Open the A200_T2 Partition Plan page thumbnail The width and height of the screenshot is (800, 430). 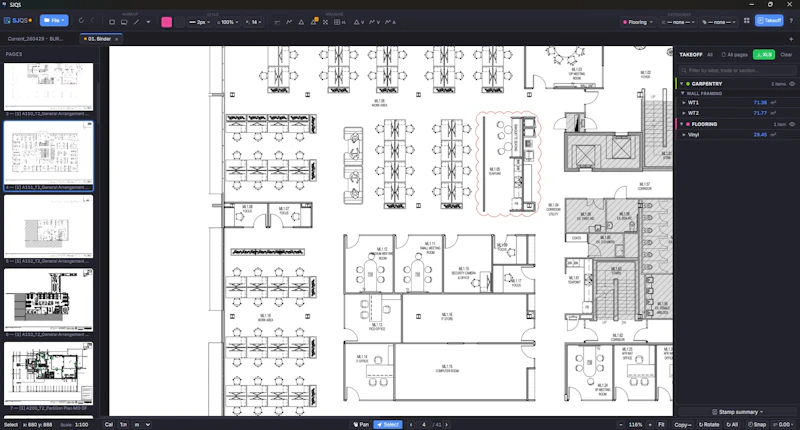(48, 374)
